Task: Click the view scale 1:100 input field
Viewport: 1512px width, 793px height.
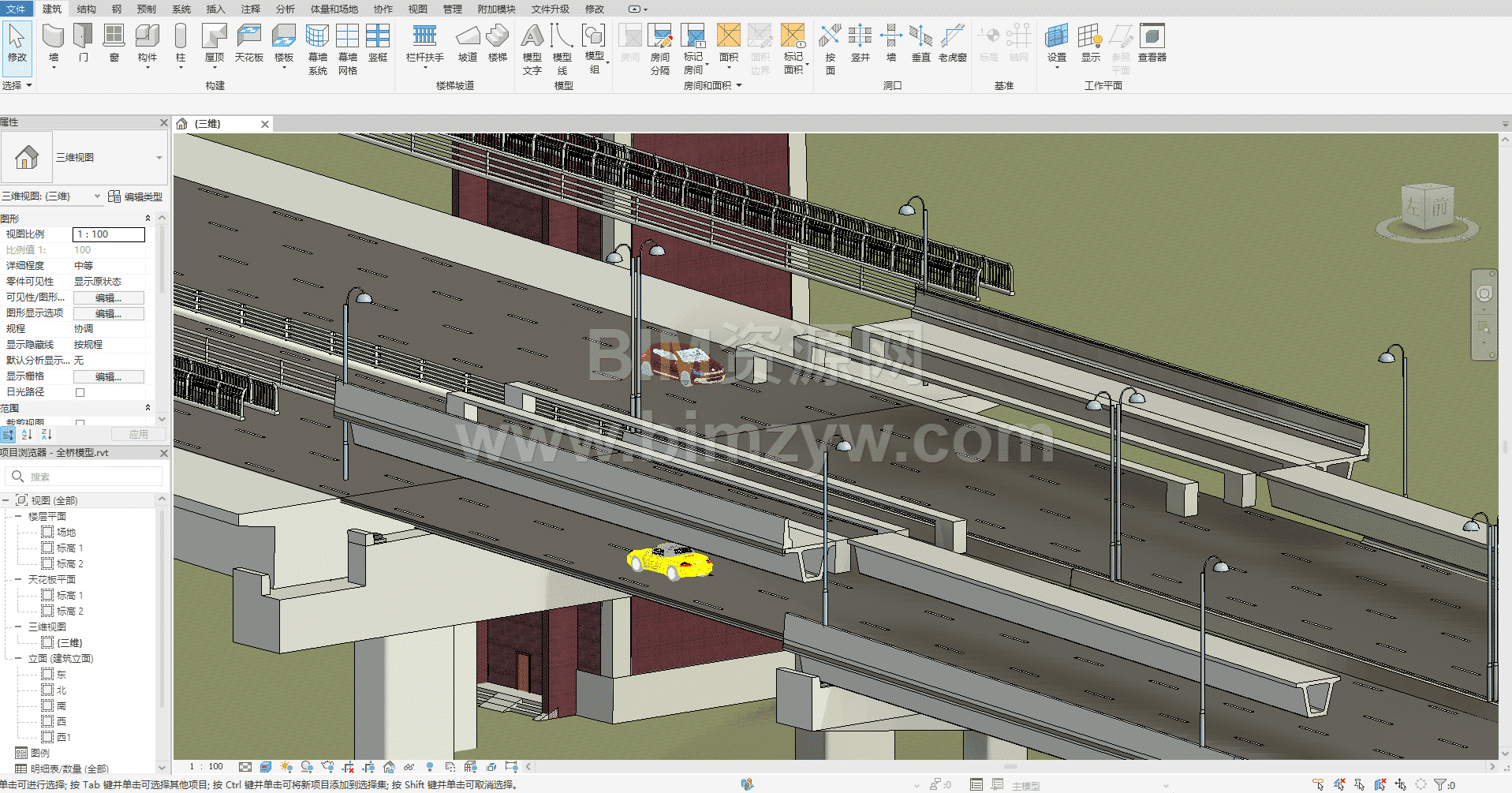Action: click(109, 234)
